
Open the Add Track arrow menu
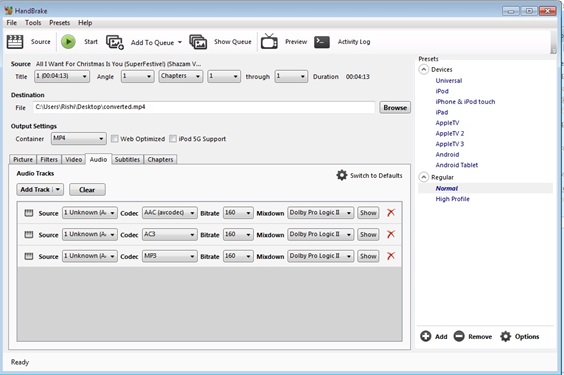point(58,189)
